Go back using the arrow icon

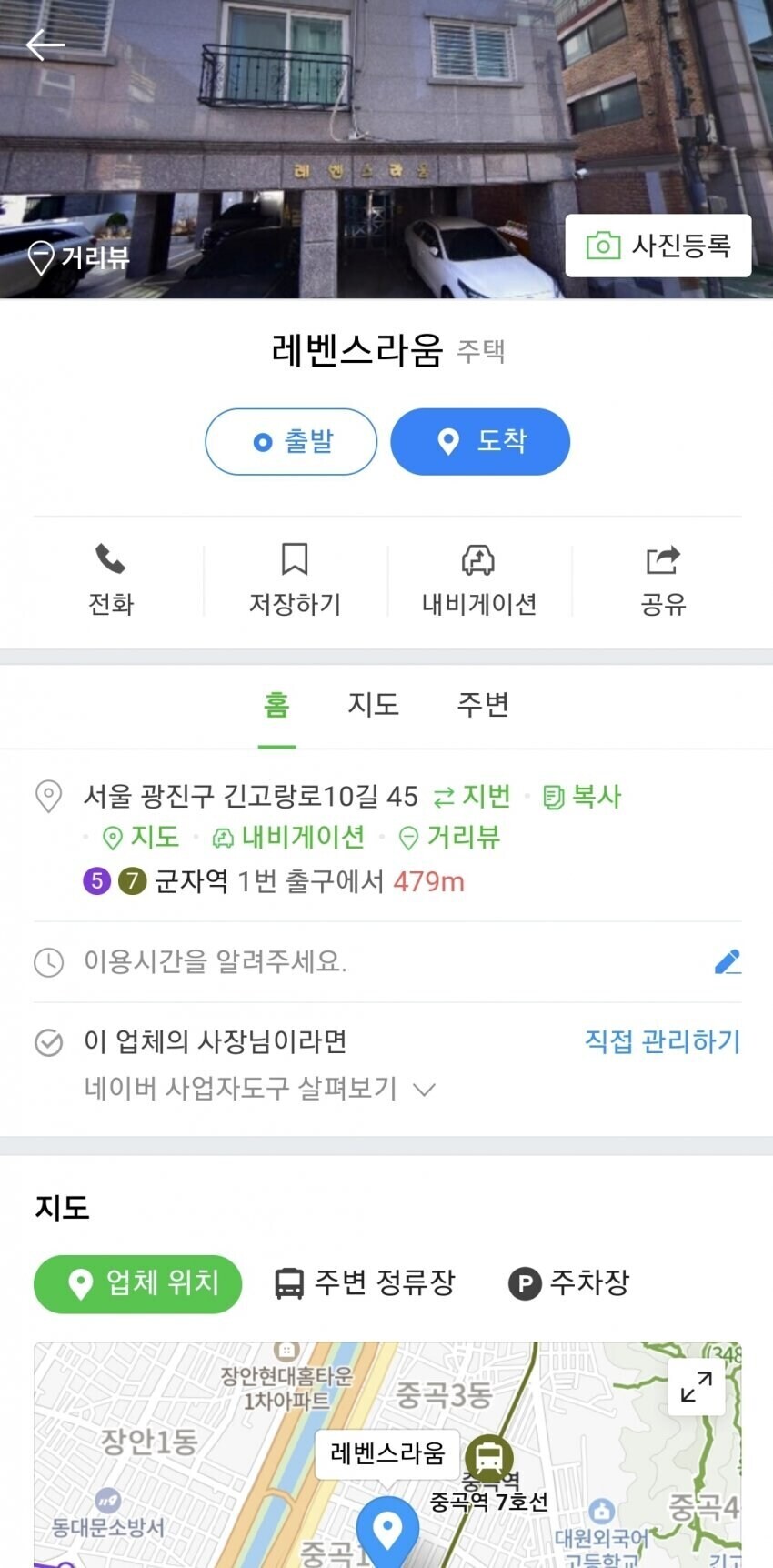coord(45,45)
